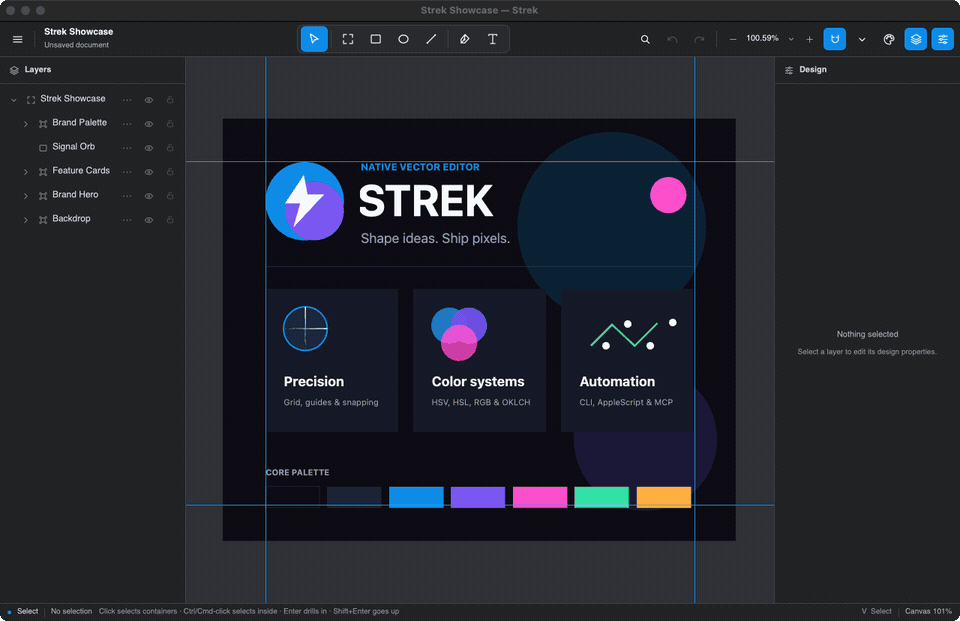Click the magenta palette swatch on canvas

coord(540,497)
